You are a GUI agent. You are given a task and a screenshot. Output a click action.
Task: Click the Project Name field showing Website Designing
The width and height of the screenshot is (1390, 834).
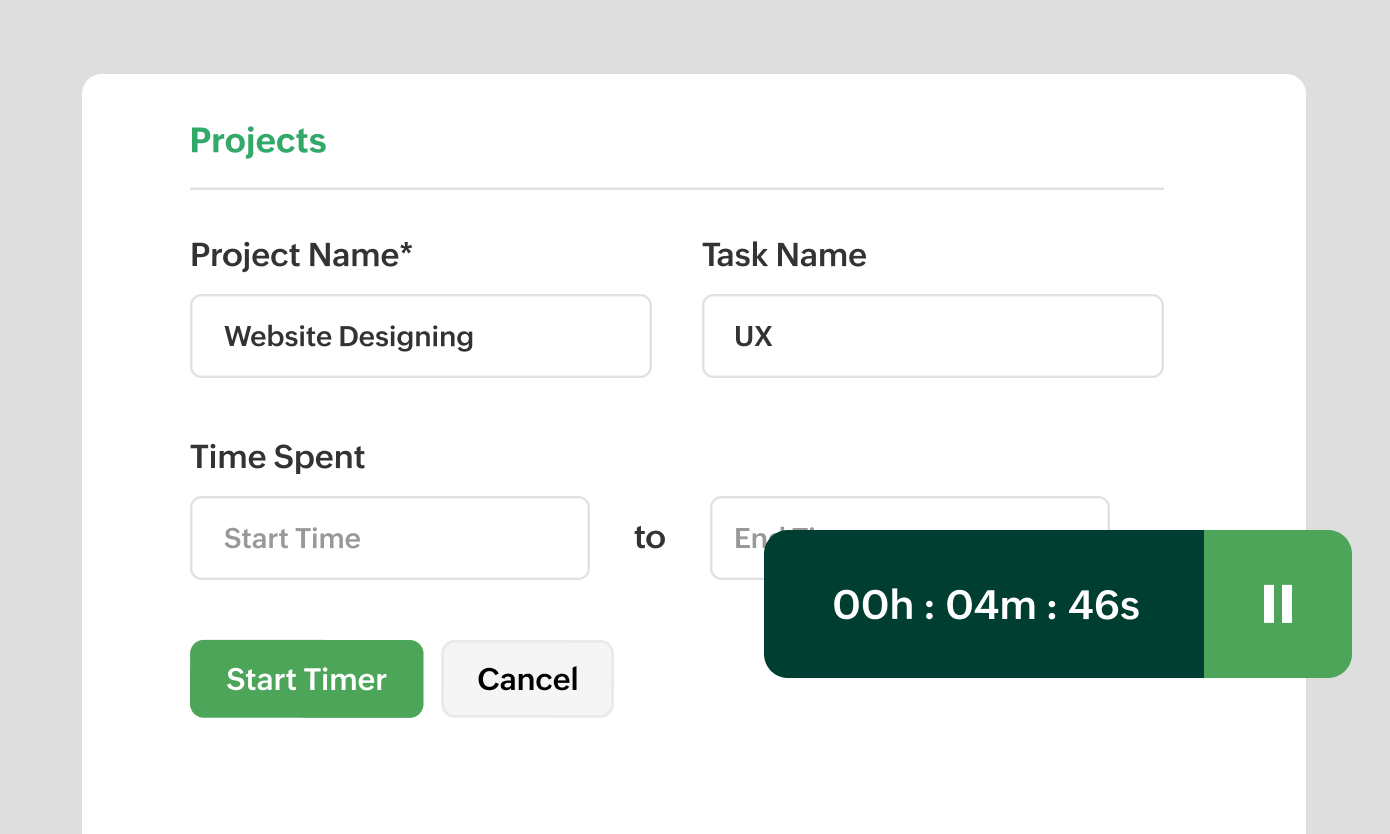pos(420,336)
